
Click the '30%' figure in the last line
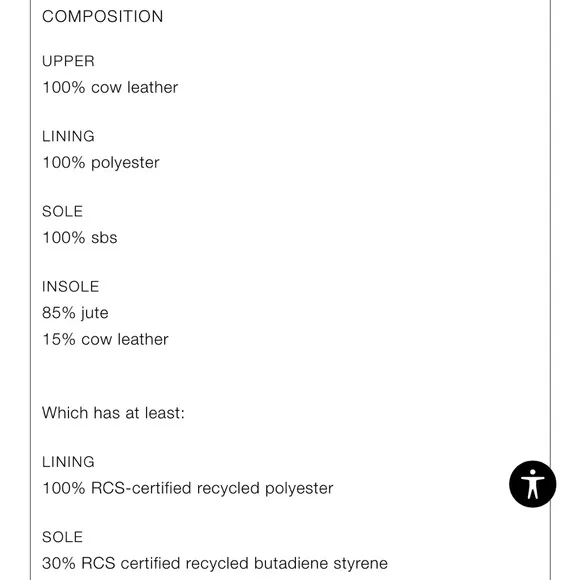pyautogui.click(x=59, y=564)
